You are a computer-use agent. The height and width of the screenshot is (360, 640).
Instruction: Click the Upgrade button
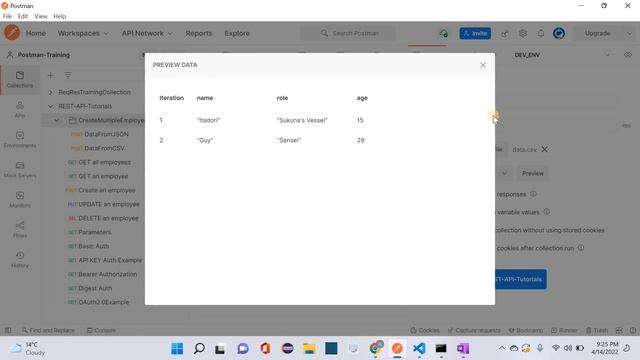coord(597,33)
